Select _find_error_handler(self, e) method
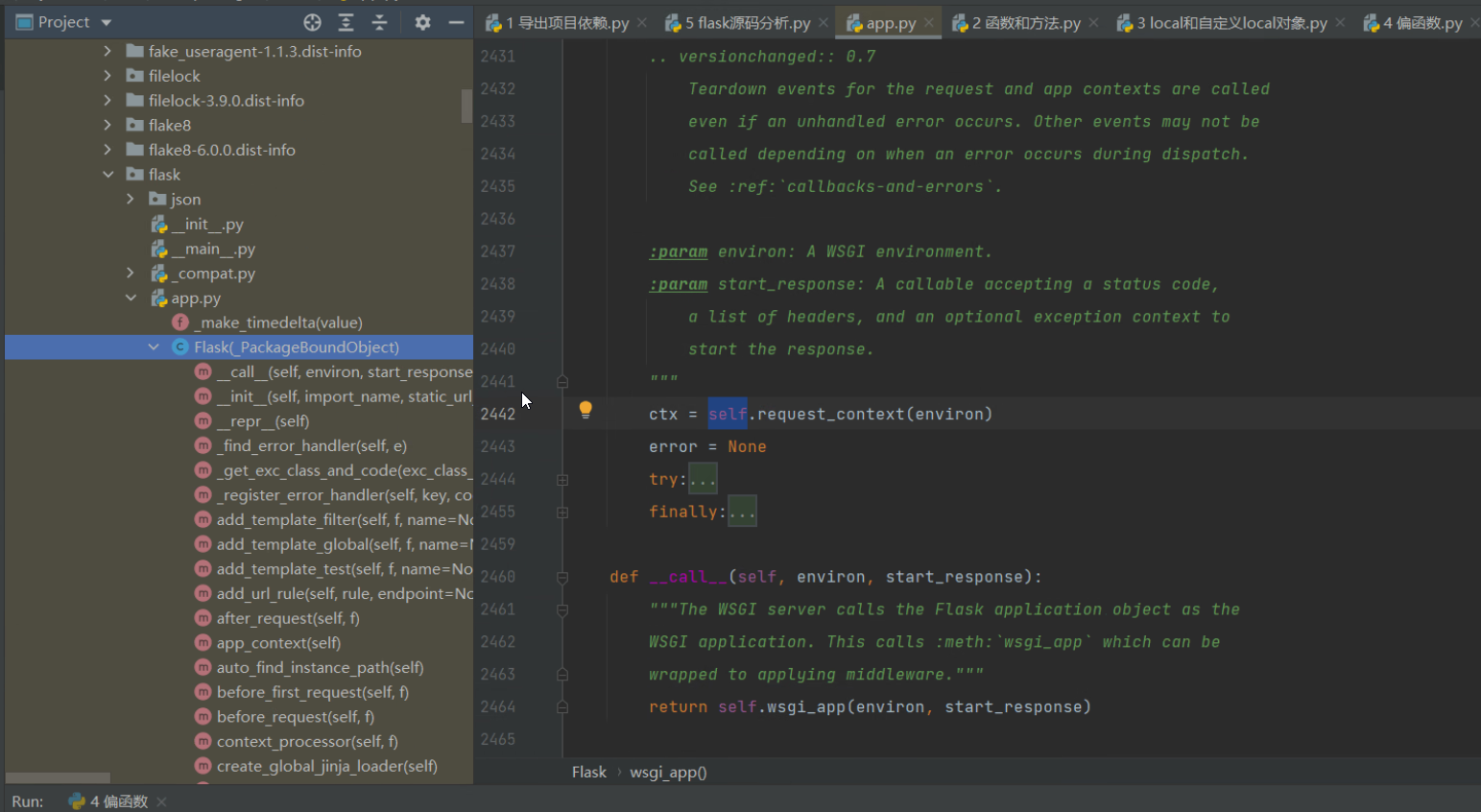 tap(301, 445)
